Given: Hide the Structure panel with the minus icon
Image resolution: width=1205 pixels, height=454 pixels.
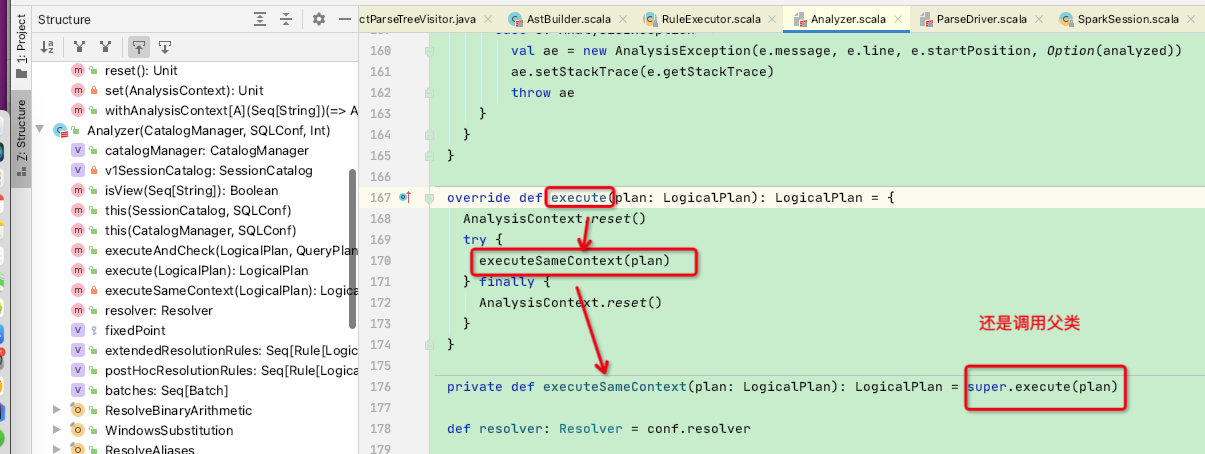Looking at the screenshot, I should tap(345, 18).
